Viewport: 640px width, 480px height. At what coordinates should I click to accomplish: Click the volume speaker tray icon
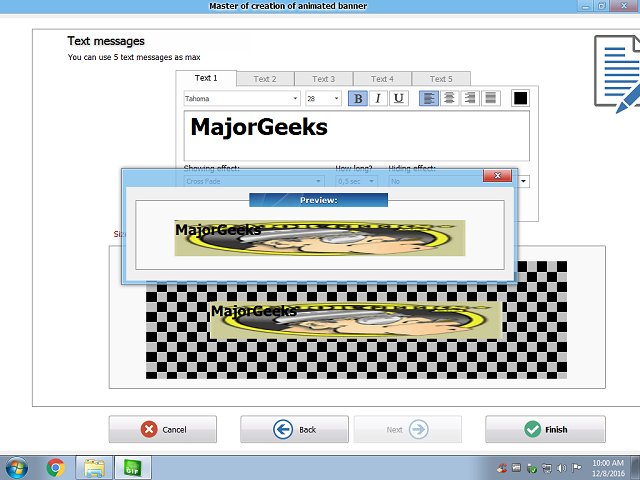tap(562, 468)
